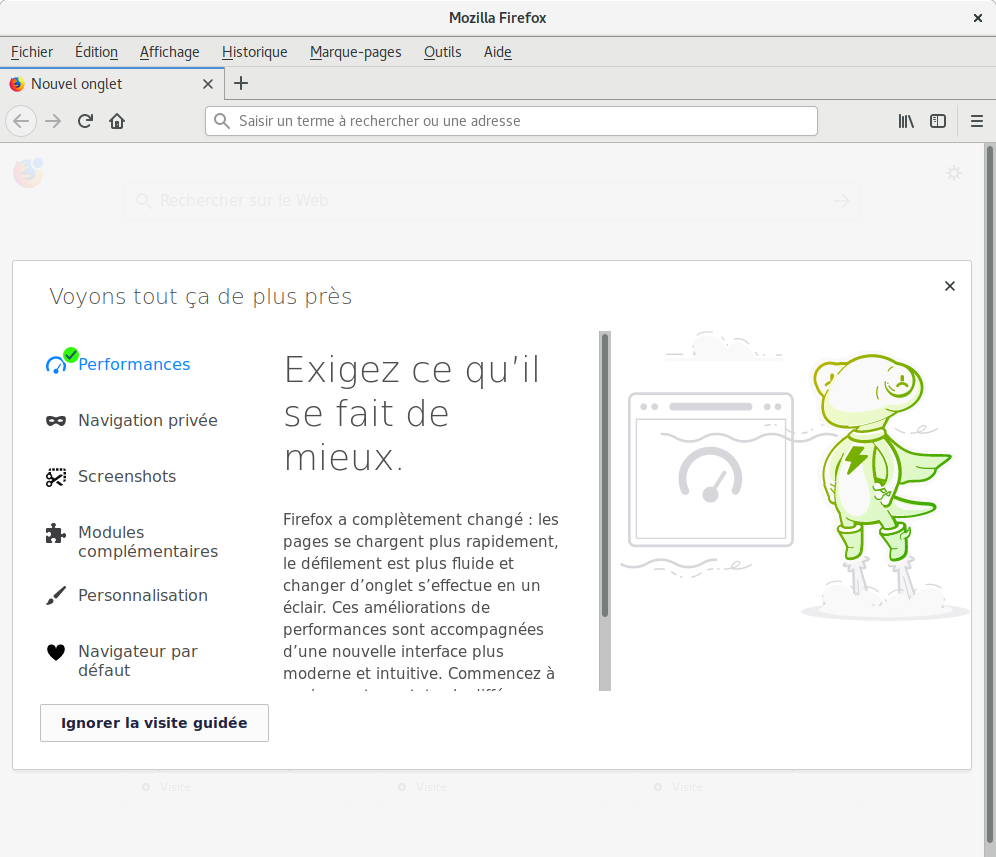Image resolution: width=996 pixels, height=857 pixels.
Task: Click the Navigation privée mask icon
Action: pos(56,421)
